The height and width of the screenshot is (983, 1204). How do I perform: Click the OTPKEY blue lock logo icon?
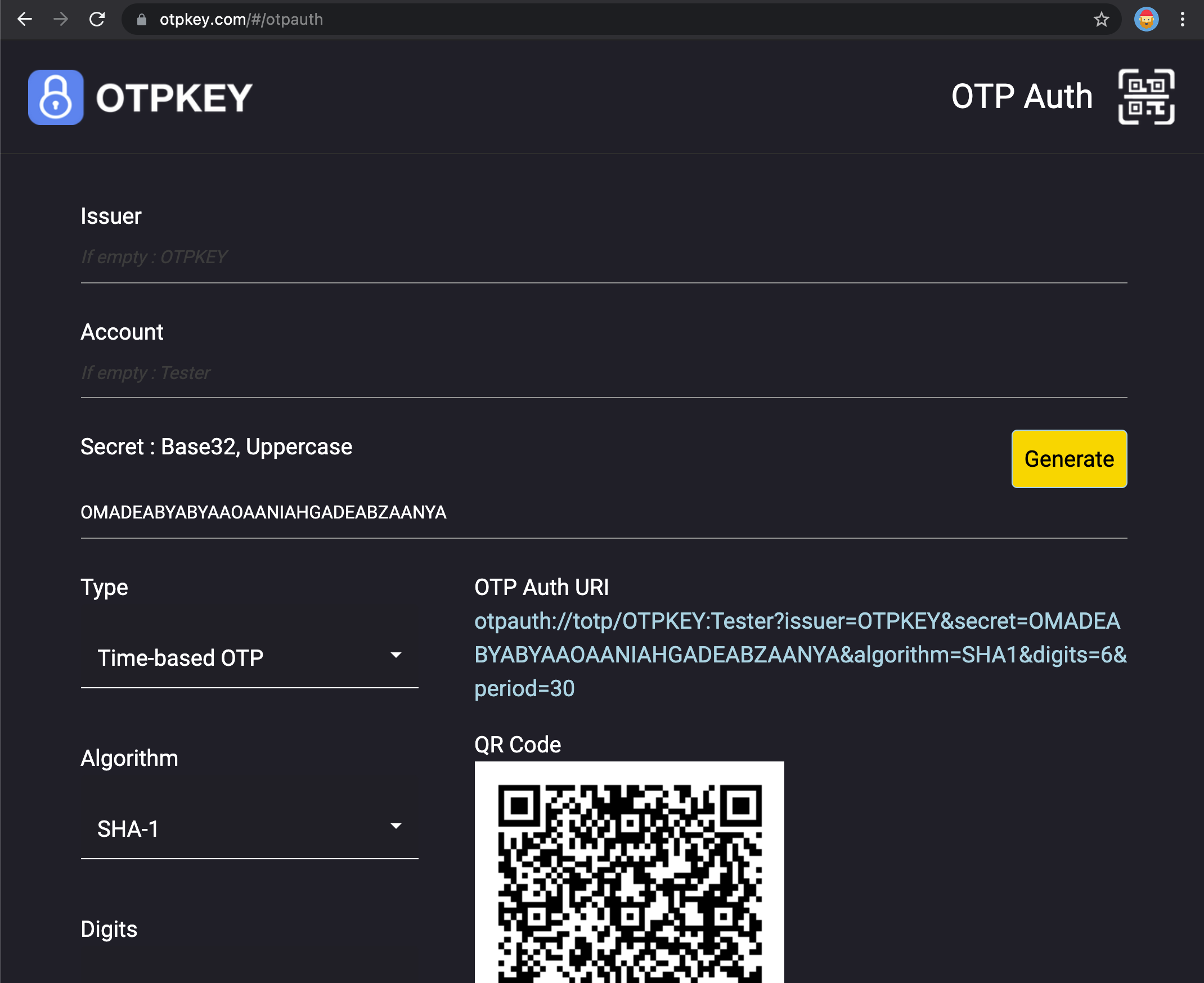(56, 97)
